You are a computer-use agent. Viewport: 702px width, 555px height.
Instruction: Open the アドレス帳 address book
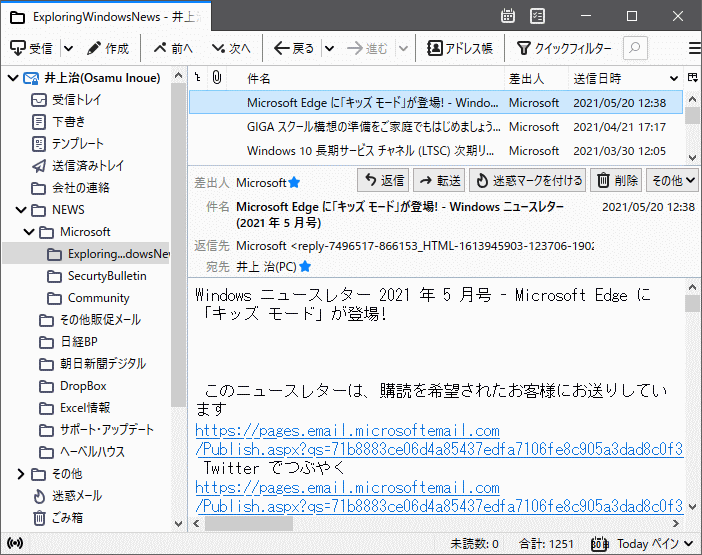460,48
